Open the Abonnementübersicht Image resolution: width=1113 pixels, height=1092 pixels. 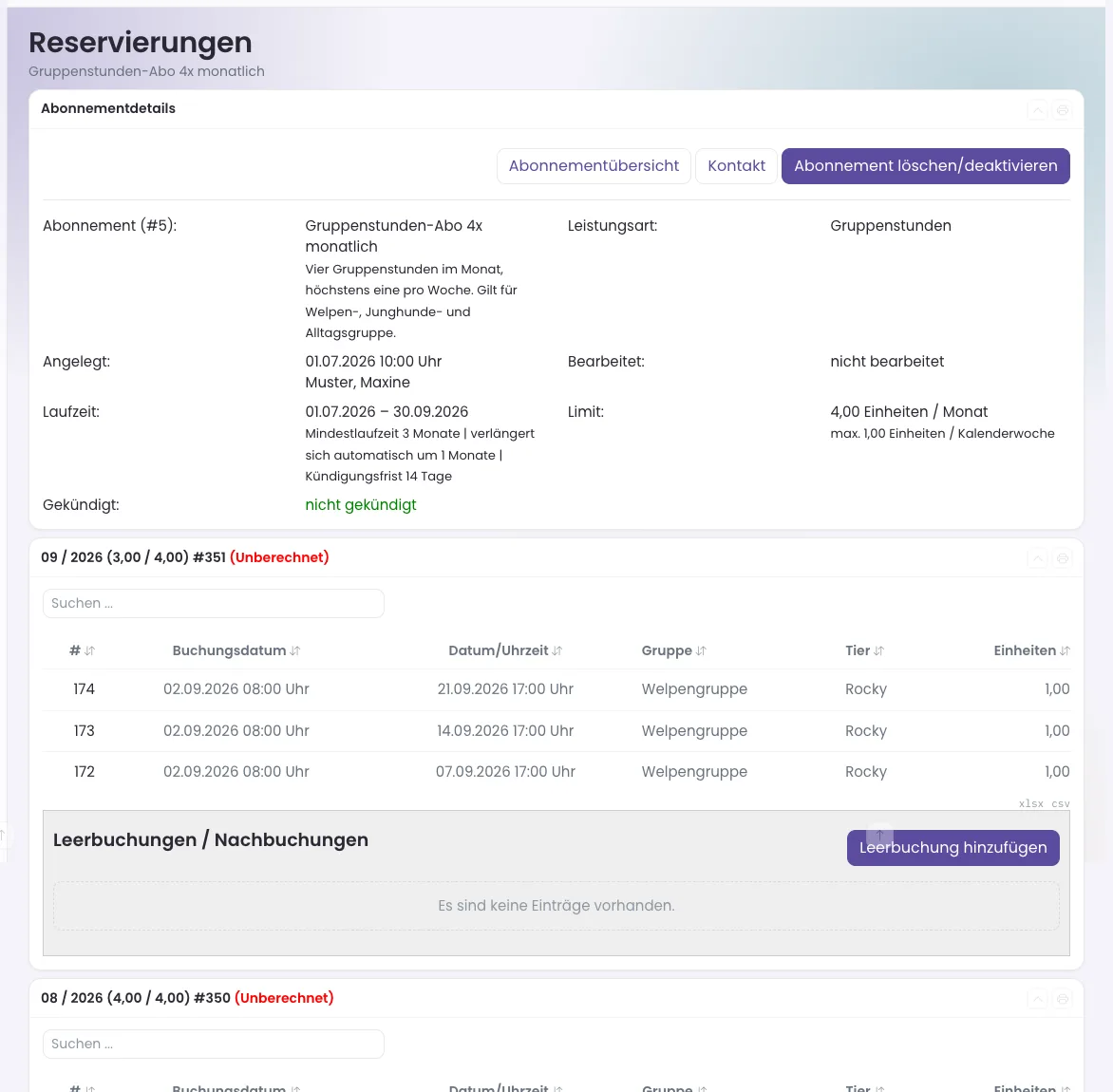point(594,166)
